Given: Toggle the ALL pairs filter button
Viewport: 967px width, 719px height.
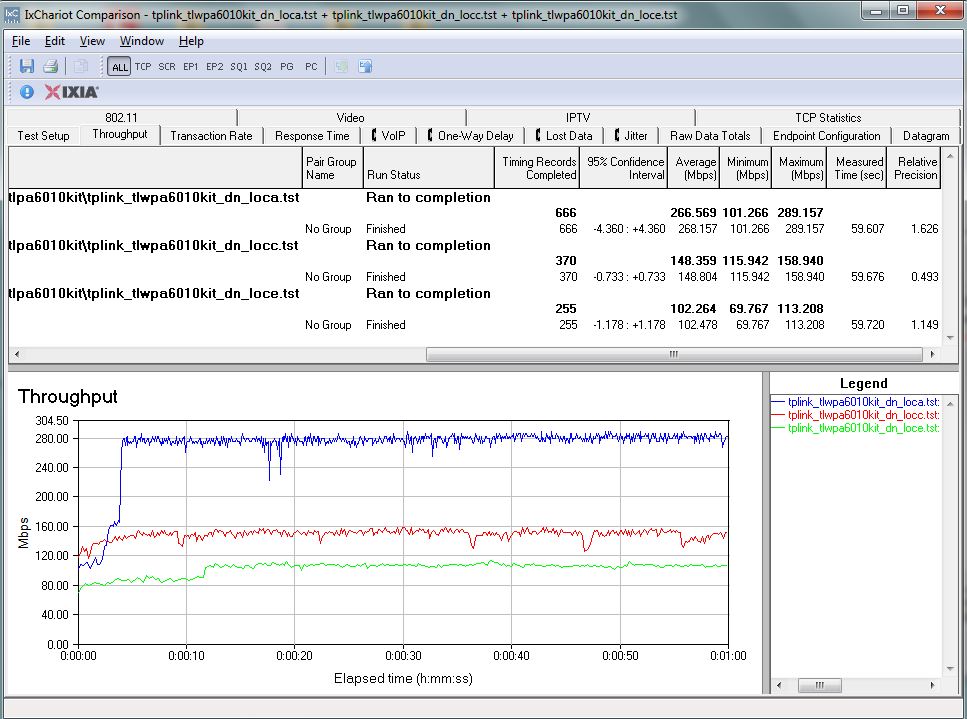Looking at the screenshot, I should 119,67.
